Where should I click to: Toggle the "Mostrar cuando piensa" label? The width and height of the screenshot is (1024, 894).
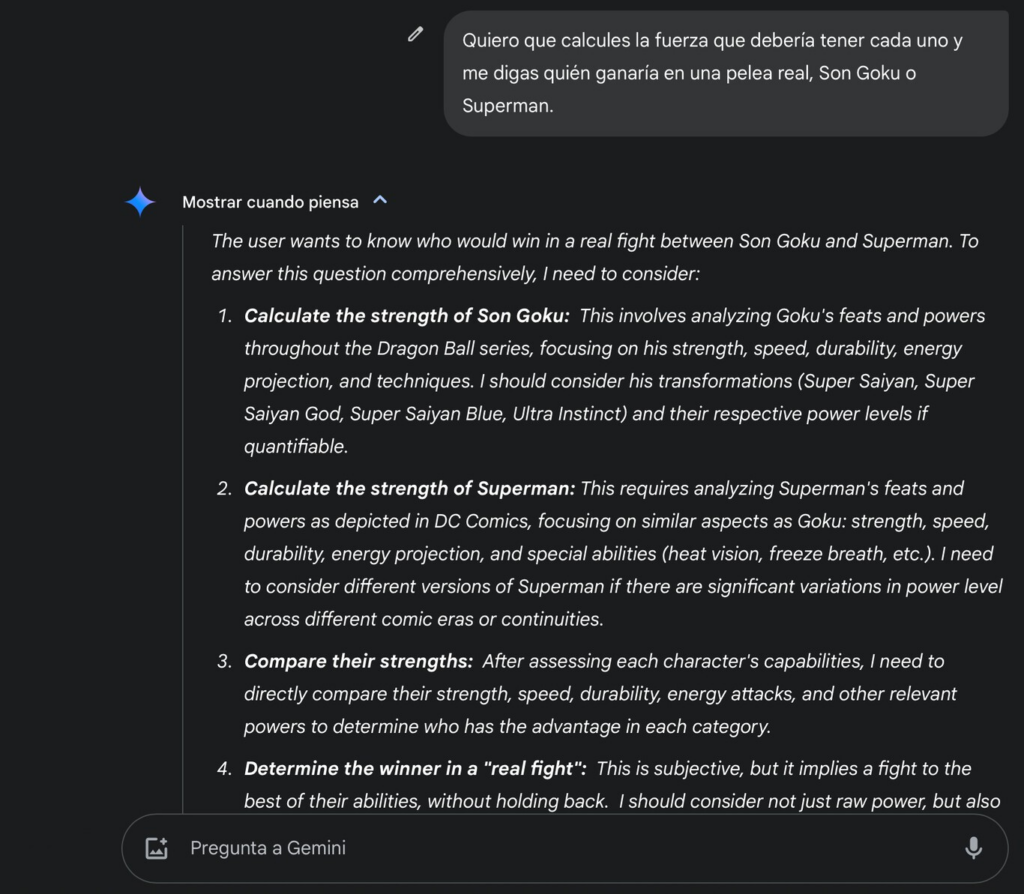pyautogui.click(x=270, y=202)
